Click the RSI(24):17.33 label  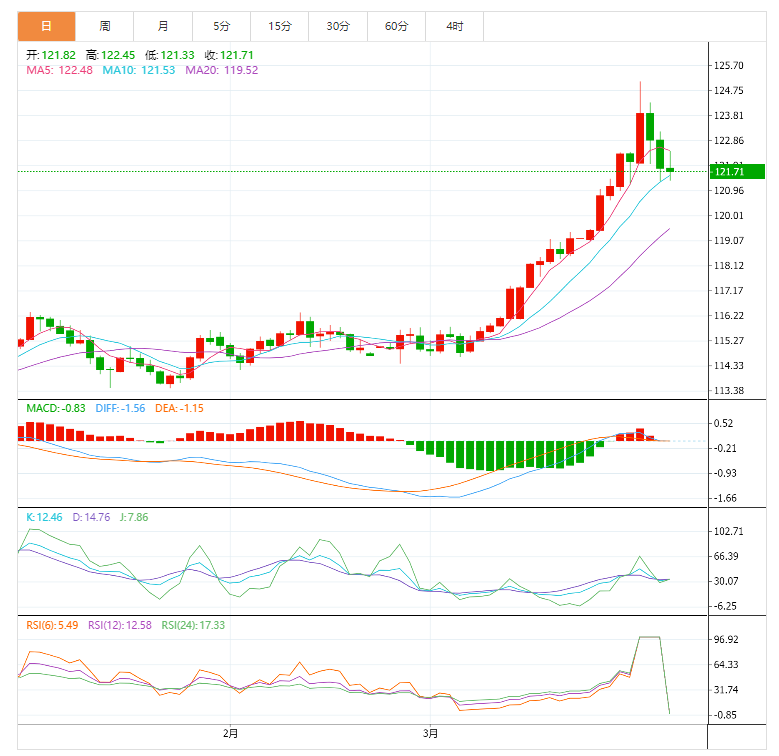(193, 625)
